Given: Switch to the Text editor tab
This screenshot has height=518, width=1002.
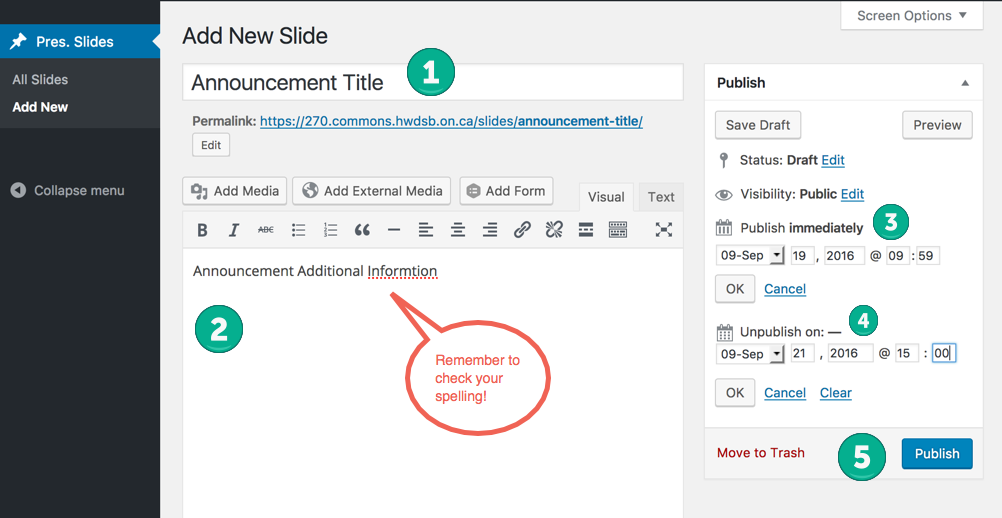Looking at the screenshot, I should click(661, 197).
